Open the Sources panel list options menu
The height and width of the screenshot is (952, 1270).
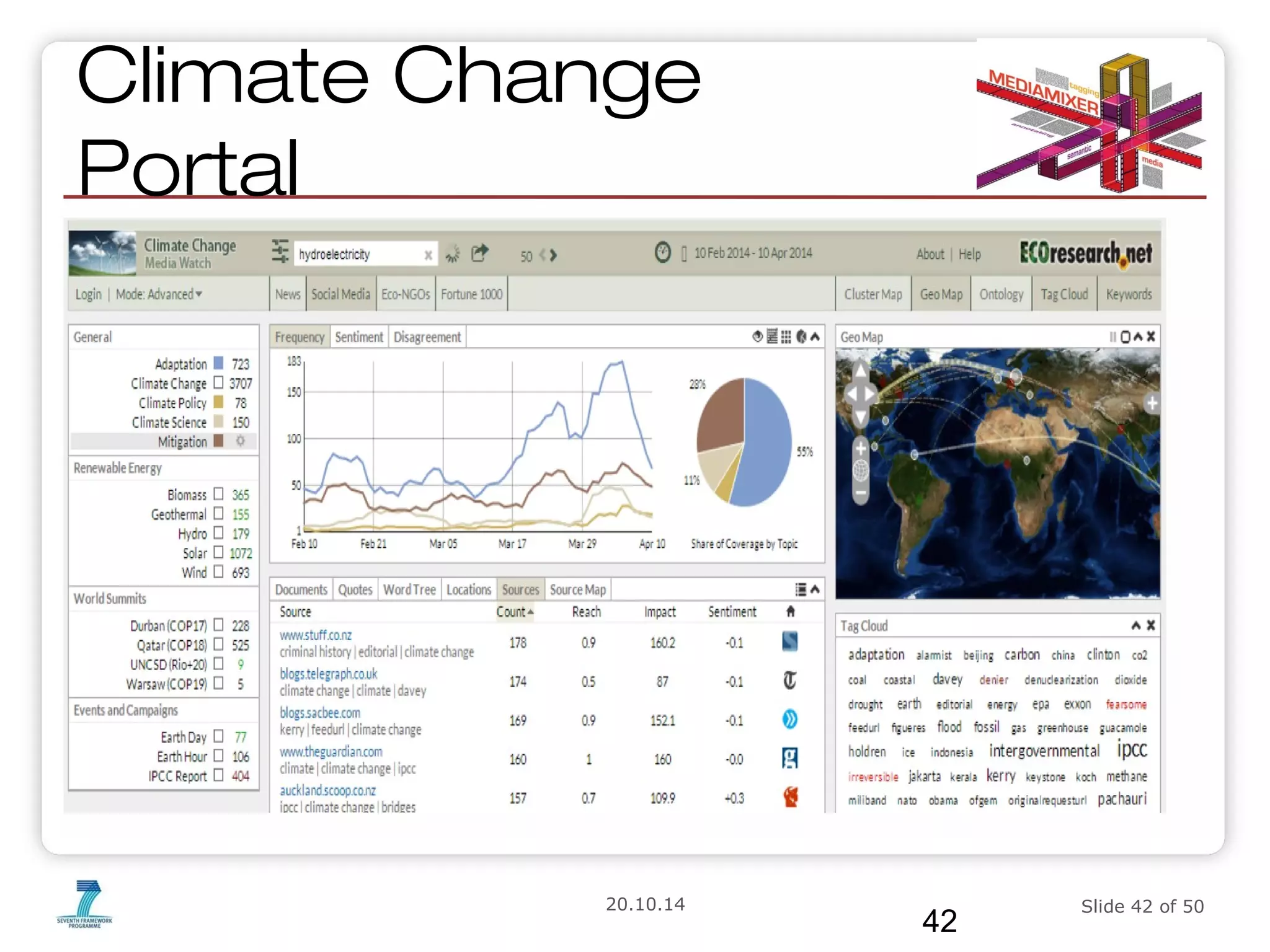tap(801, 589)
